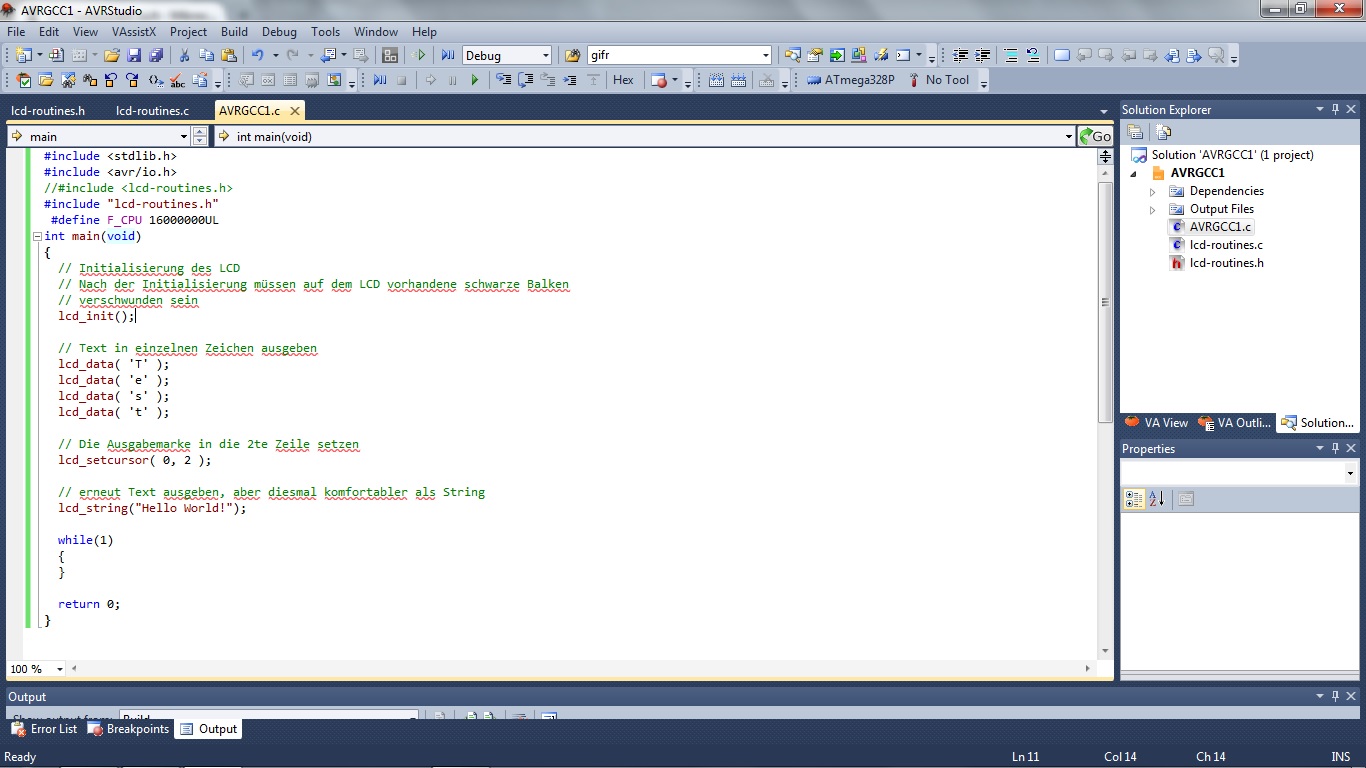1366x768 pixels.
Task: Paste from clipboard icon
Action: pos(229,56)
